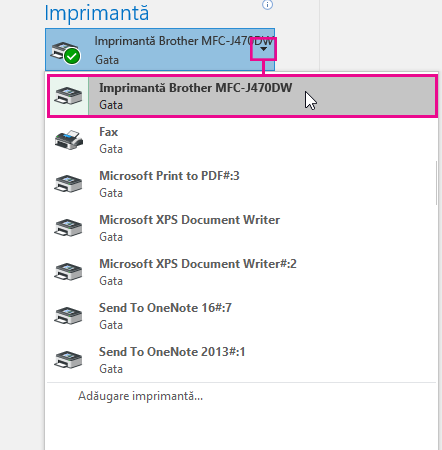
Task: Click Adăugare imprimantă... link
Action: pos(140,396)
